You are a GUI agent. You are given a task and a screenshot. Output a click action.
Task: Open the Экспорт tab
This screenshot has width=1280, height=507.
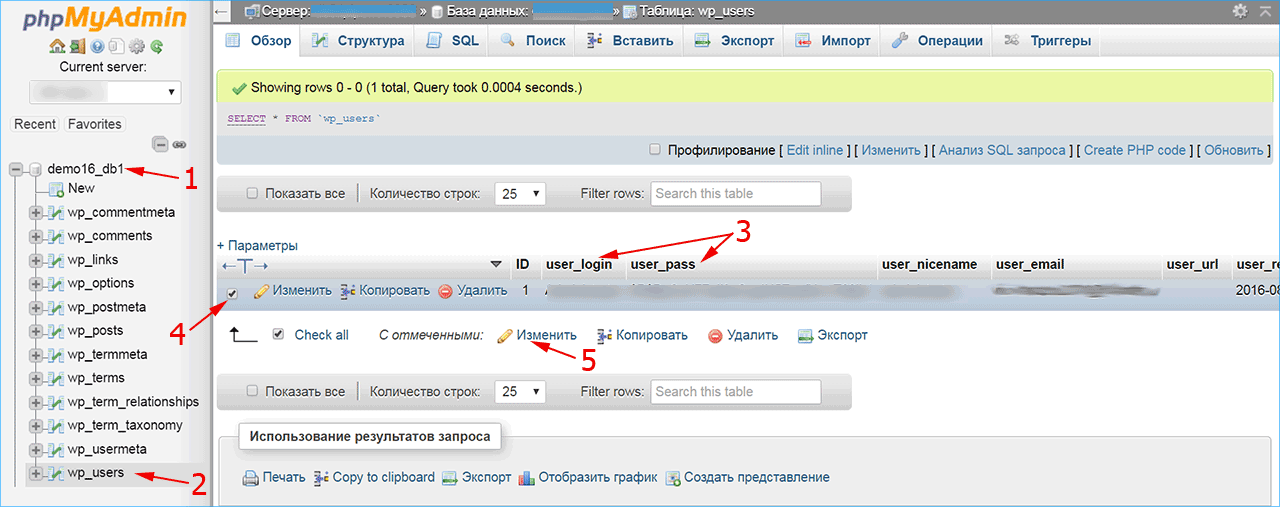point(735,41)
